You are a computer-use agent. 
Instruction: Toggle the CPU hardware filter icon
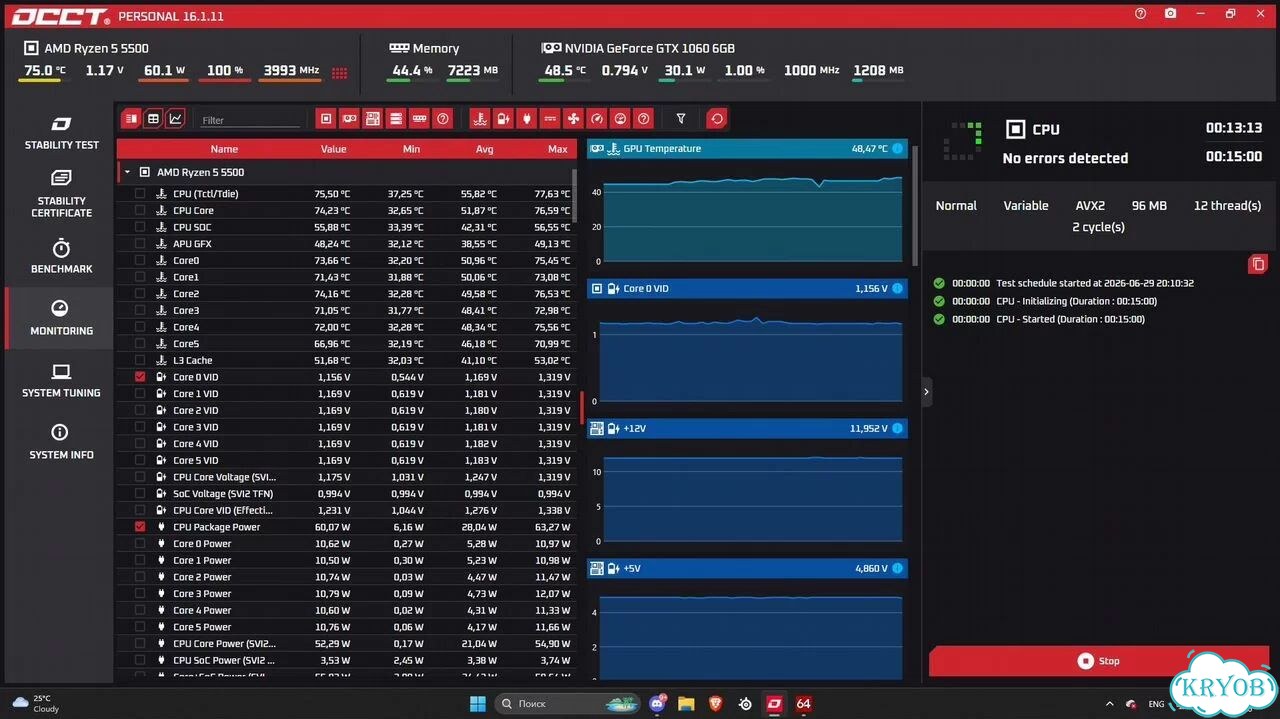[325, 119]
